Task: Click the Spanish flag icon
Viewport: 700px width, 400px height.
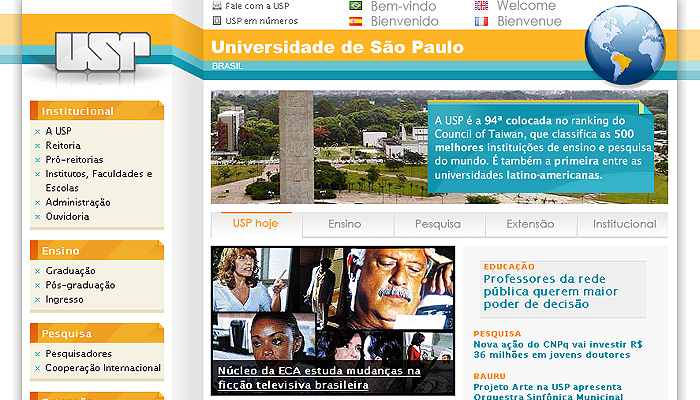Action: (x=355, y=21)
